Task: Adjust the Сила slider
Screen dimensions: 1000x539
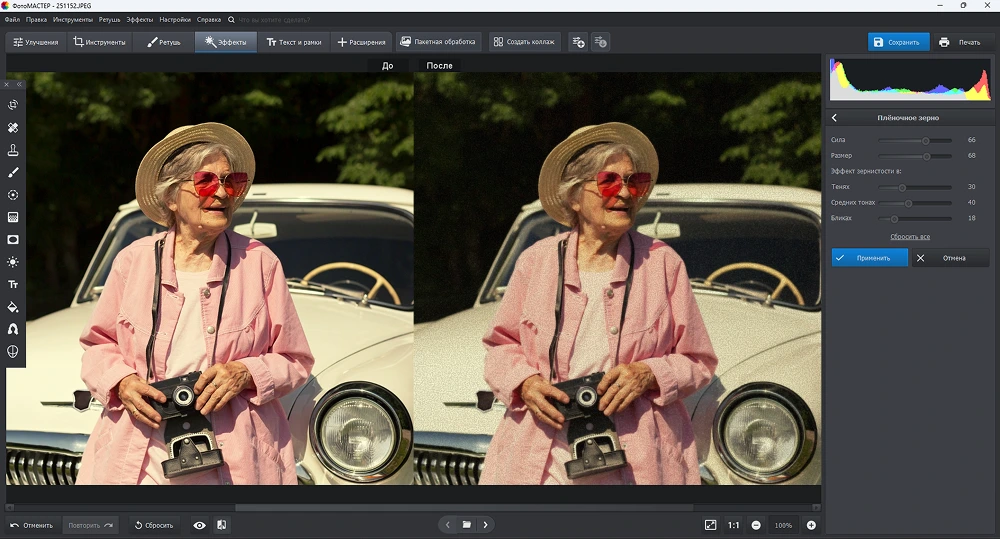Action: click(915, 140)
